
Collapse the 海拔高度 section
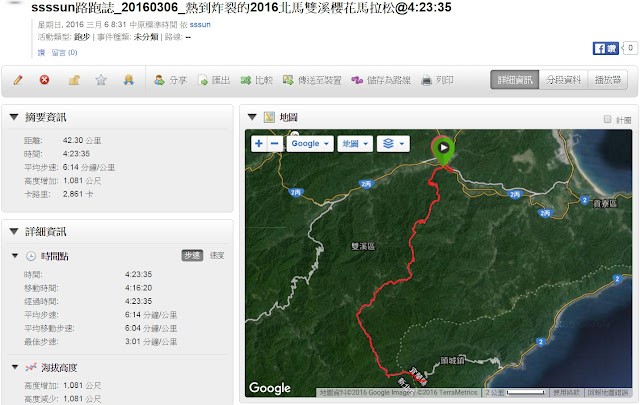(x=15, y=367)
